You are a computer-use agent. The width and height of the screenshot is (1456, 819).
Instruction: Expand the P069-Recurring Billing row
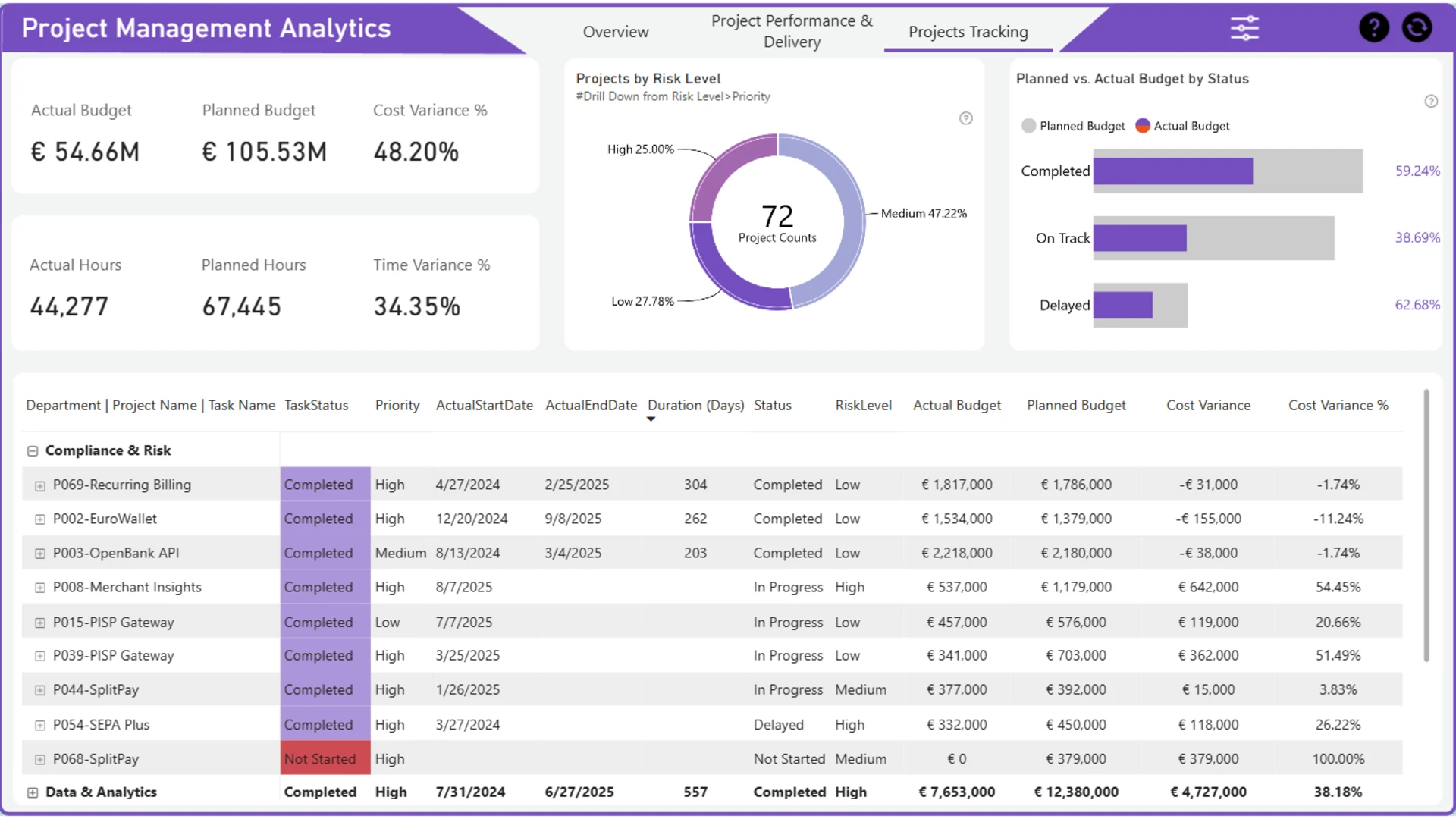click(x=40, y=485)
